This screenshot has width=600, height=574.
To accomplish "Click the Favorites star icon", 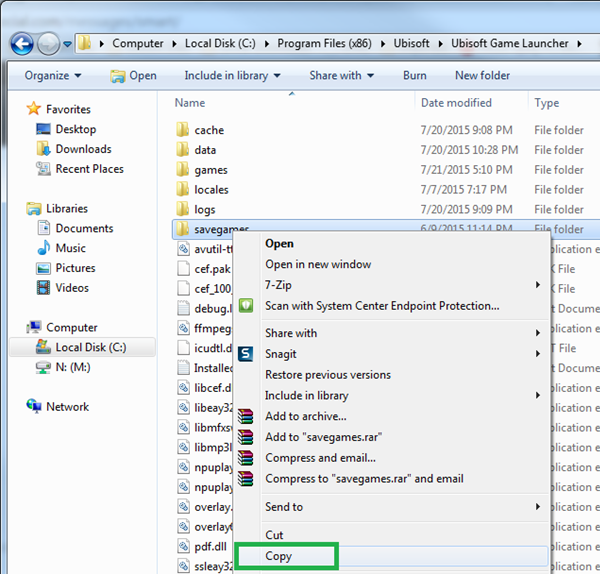I will [34, 109].
